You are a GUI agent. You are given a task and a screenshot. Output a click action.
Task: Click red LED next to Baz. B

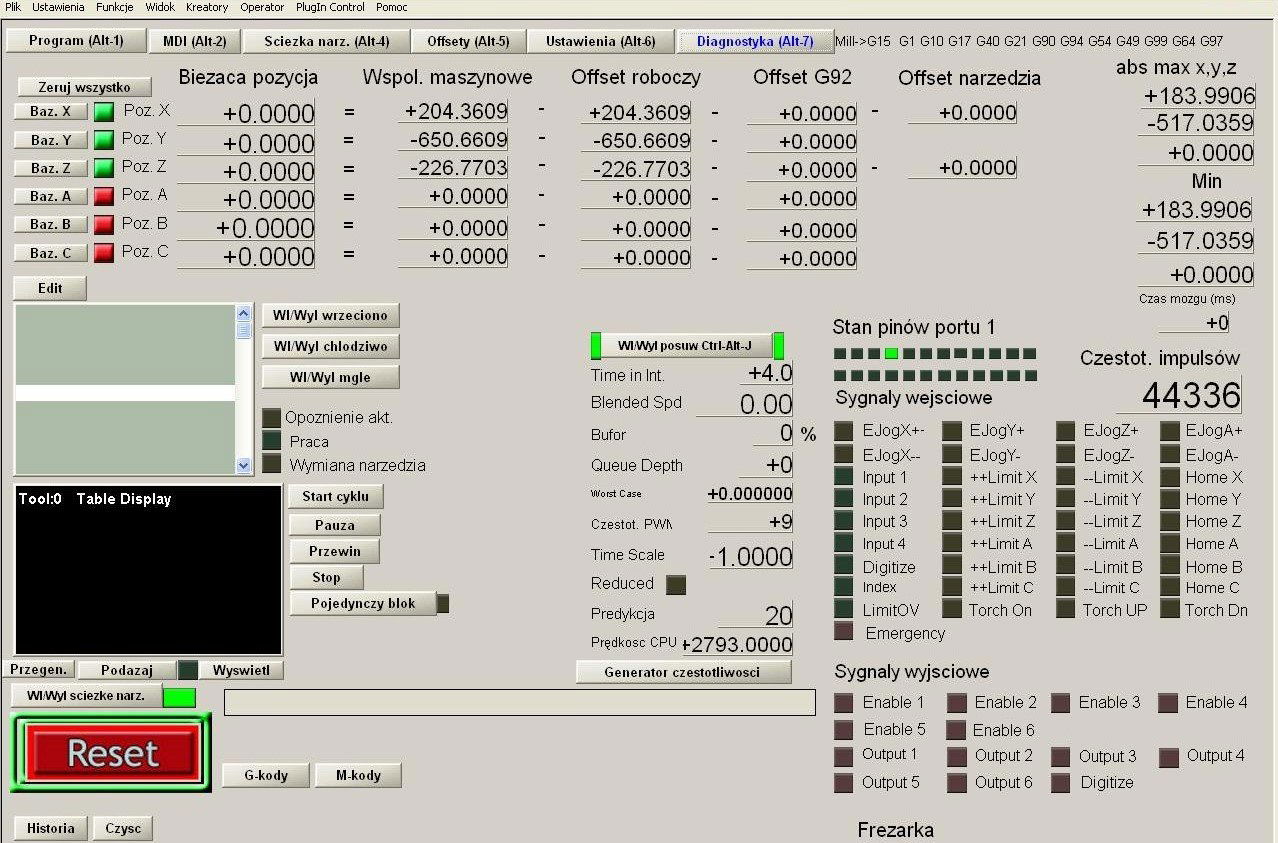pos(104,225)
